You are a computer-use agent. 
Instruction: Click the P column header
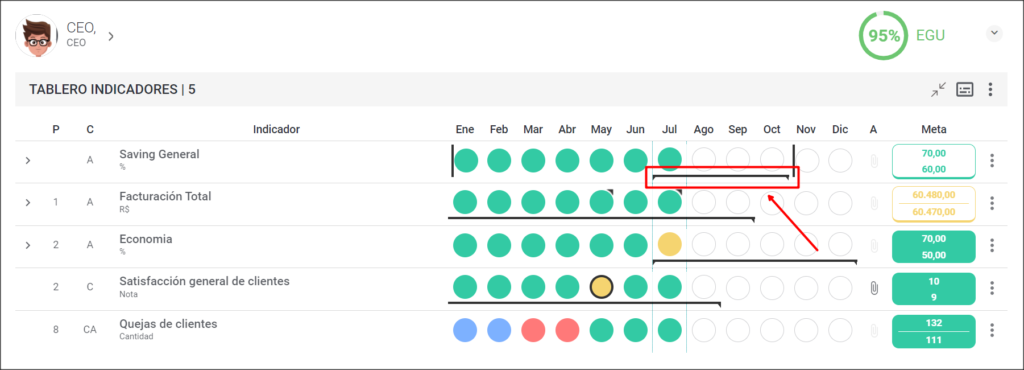pos(56,129)
